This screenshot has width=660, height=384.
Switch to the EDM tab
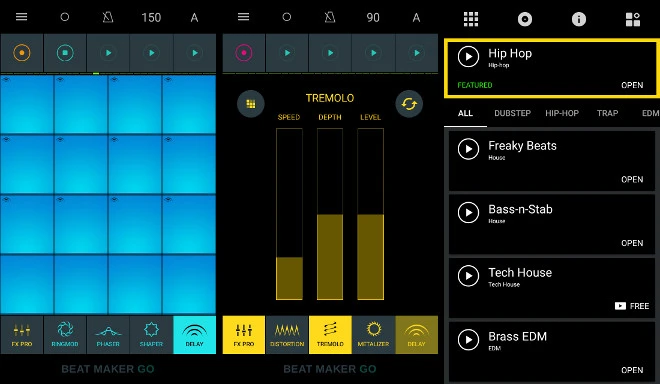click(650, 113)
